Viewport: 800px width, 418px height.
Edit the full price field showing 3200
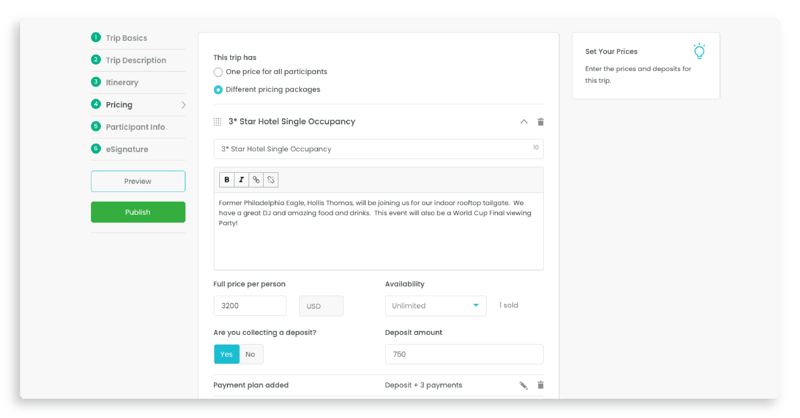coord(250,306)
